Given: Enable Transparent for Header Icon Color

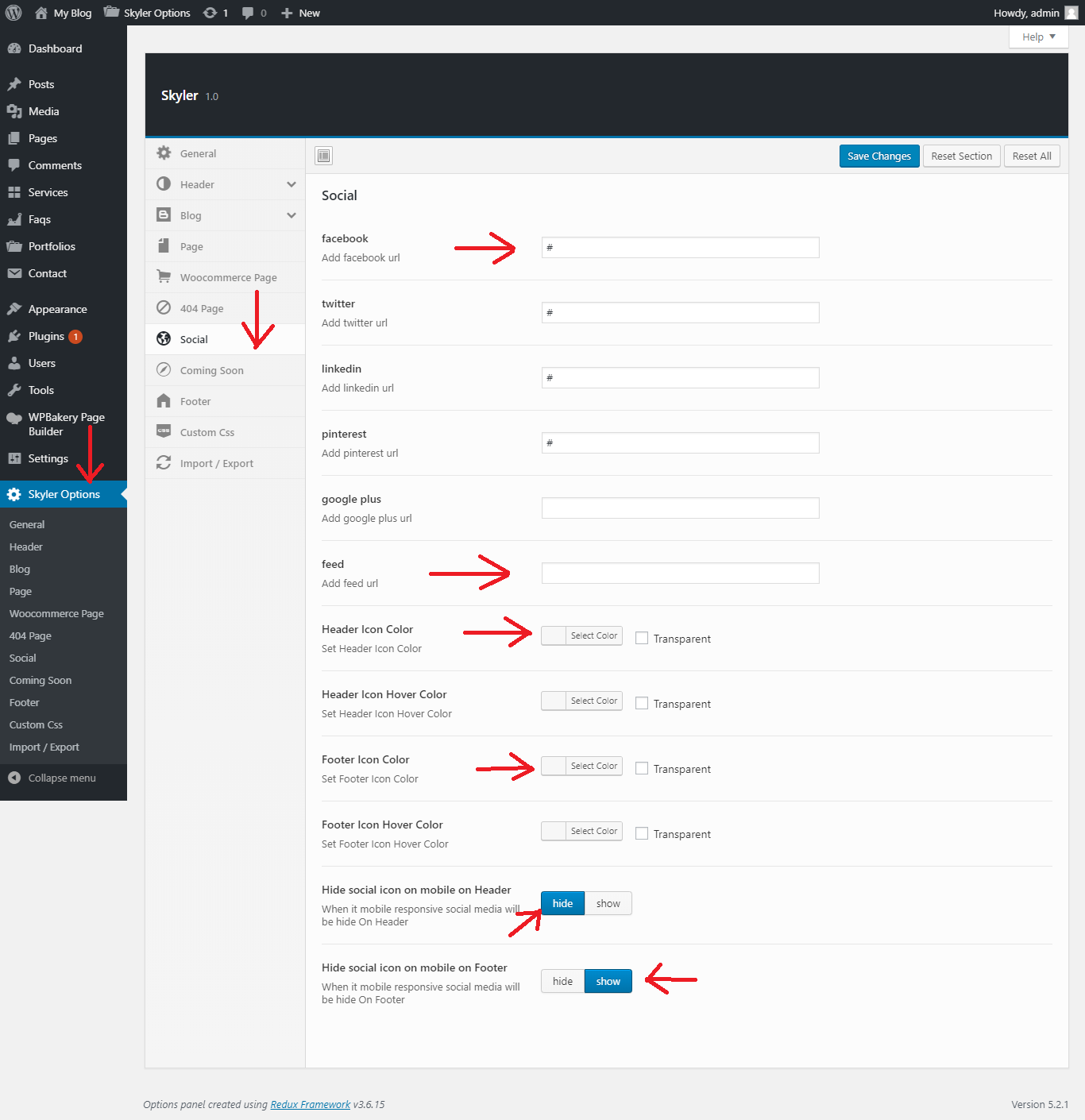Looking at the screenshot, I should click(642, 638).
